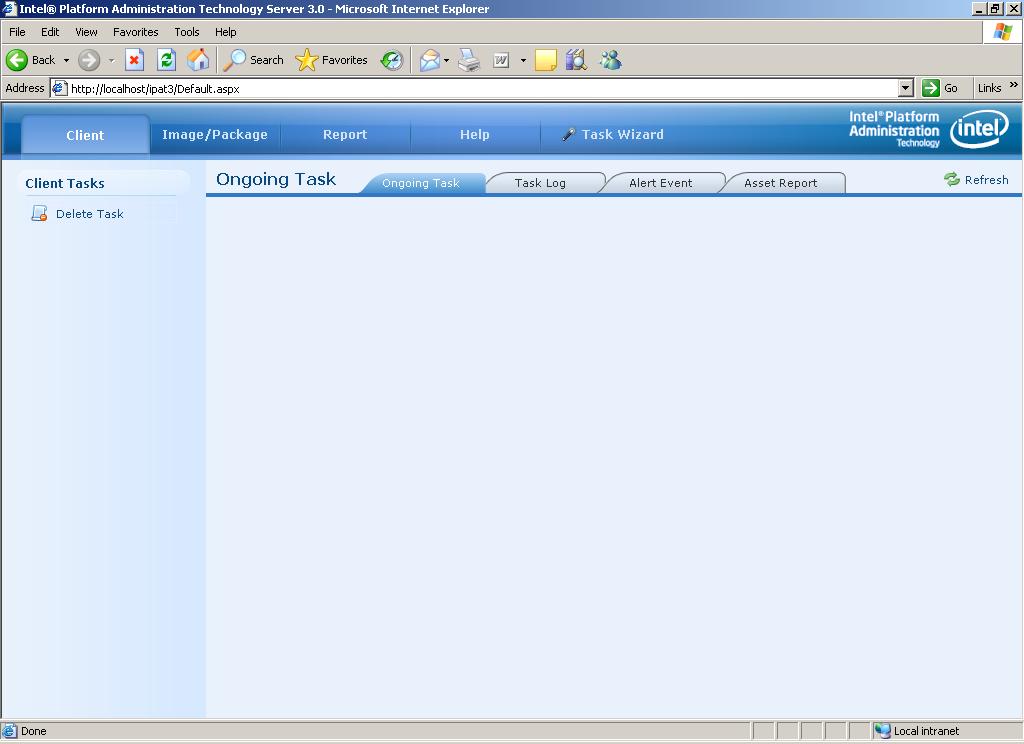Stop page loading with red X icon
The image size is (1024, 744).
click(x=135, y=60)
